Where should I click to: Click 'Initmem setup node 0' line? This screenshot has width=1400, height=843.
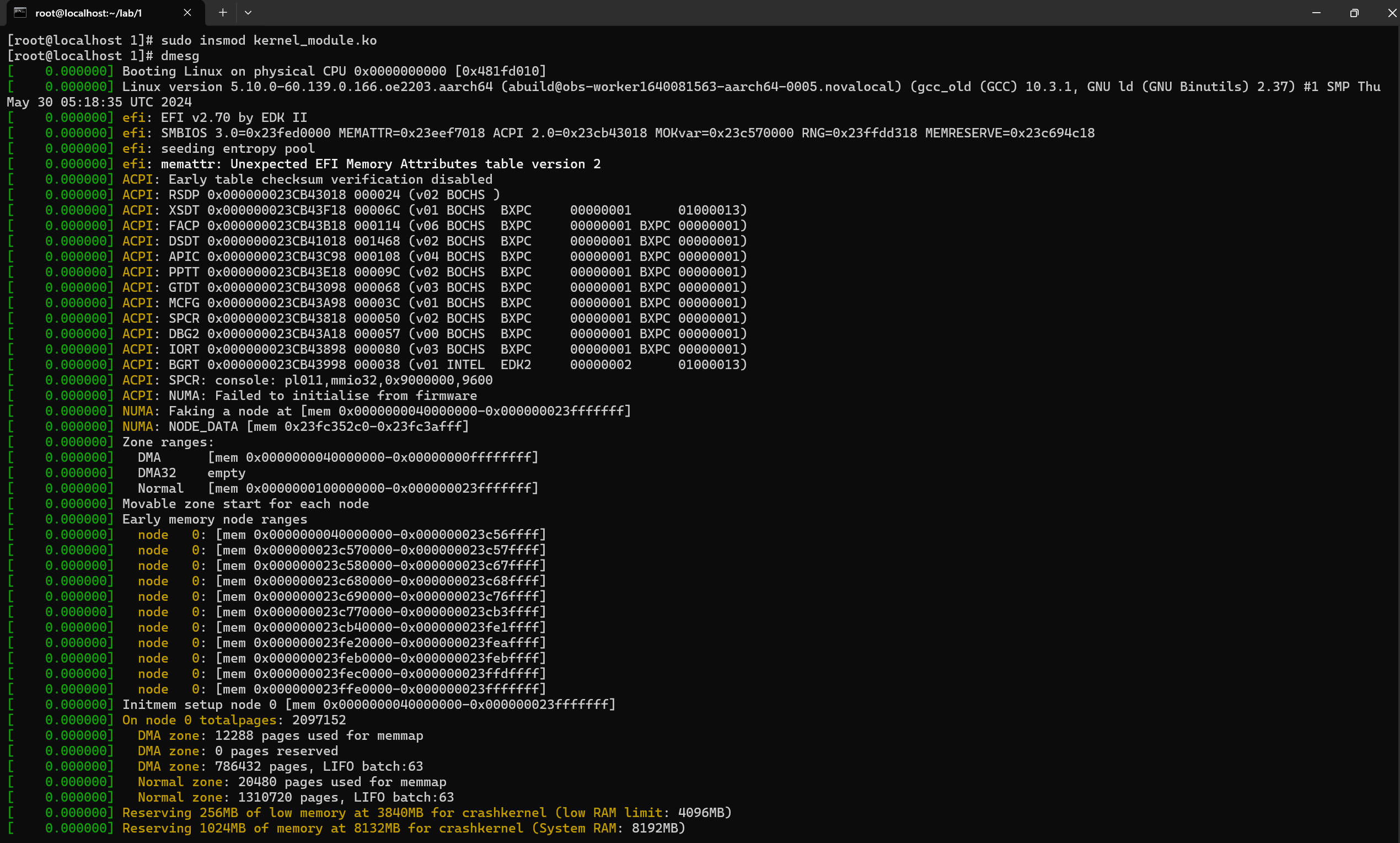(x=369, y=705)
